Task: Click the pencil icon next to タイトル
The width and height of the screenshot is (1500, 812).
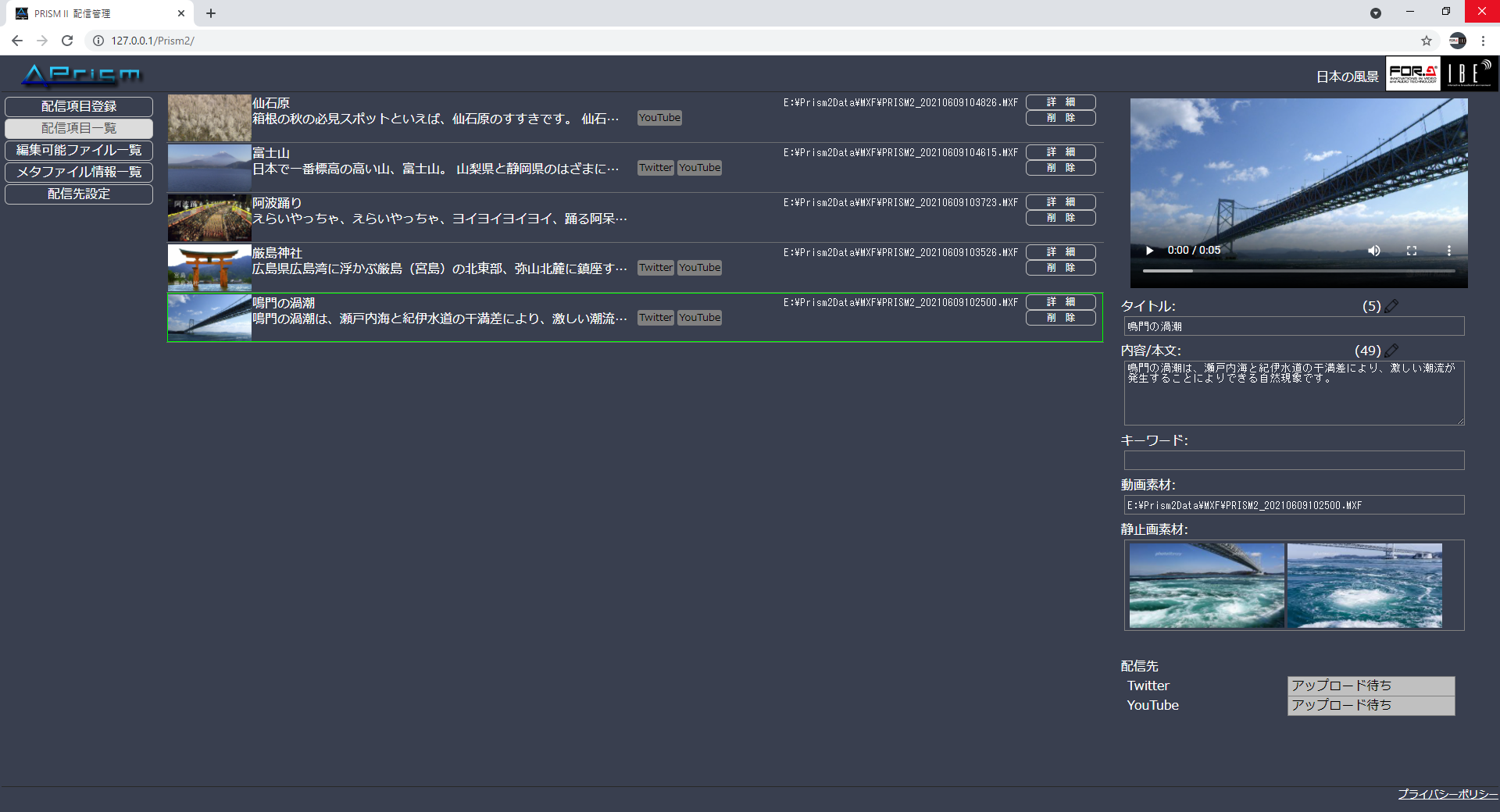Action: click(1391, 306)
